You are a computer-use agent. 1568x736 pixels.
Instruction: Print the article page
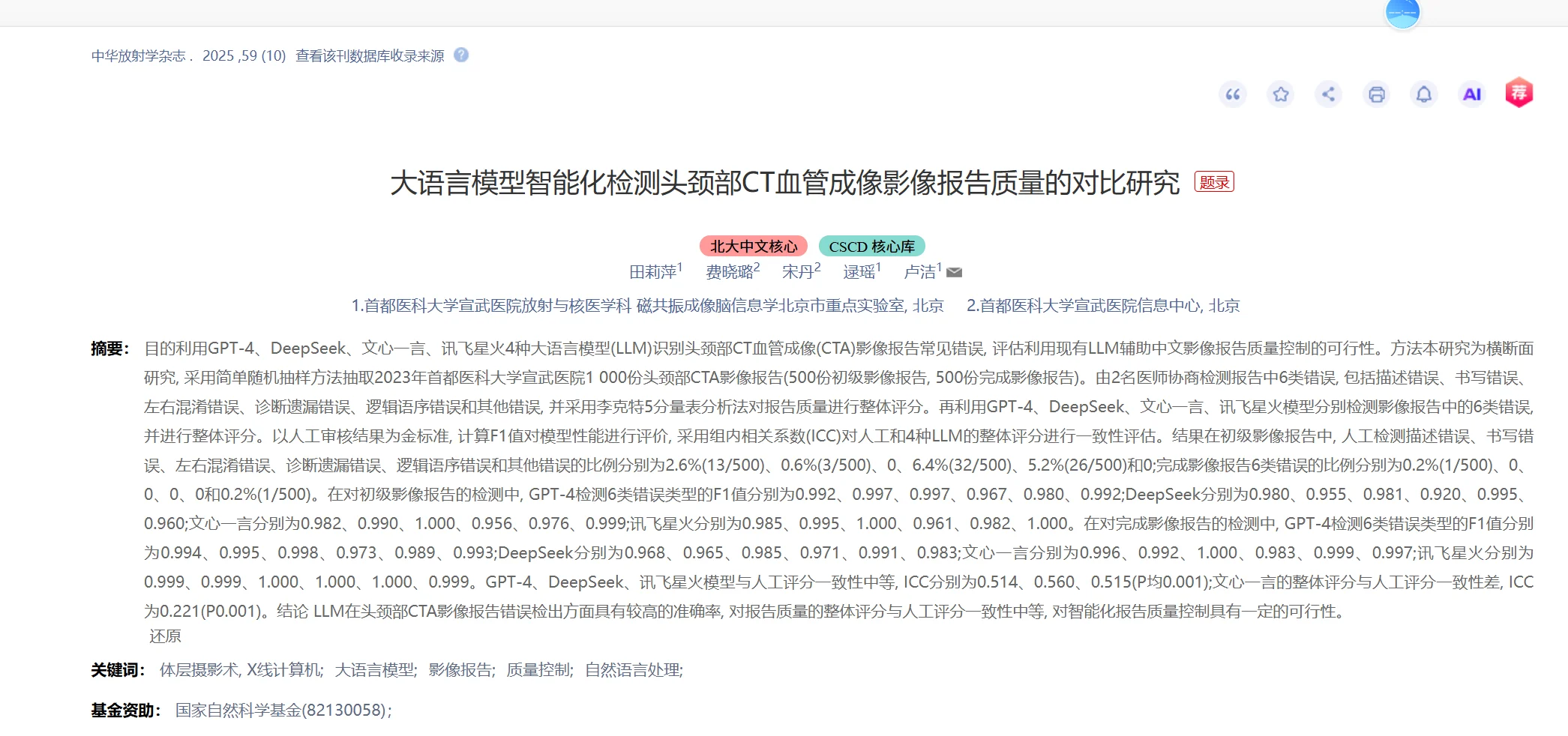click(1376, 94)
